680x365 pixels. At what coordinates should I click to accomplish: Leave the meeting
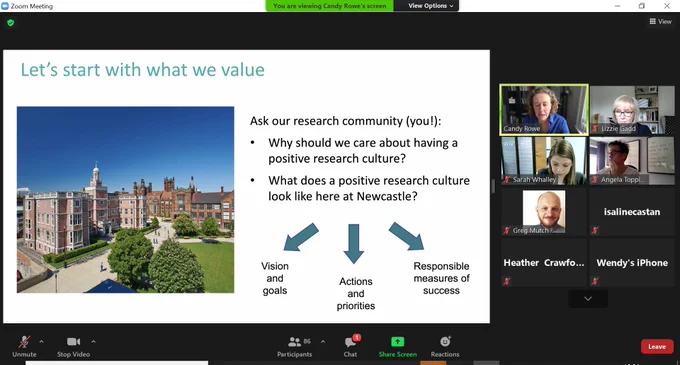point(657,346)
